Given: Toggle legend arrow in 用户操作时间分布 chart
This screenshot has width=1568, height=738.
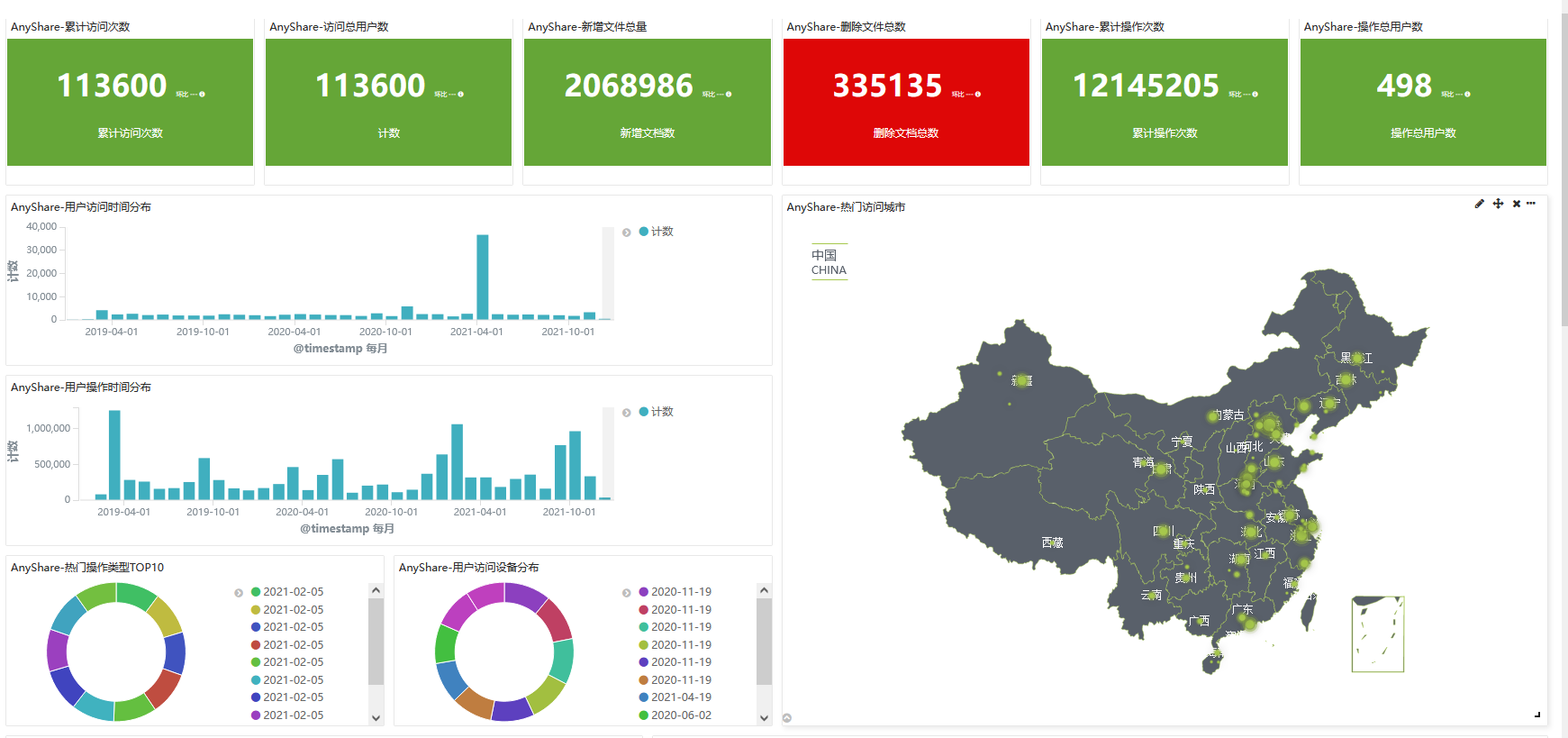Looking at the screenshot, I should tap(627, 413).
